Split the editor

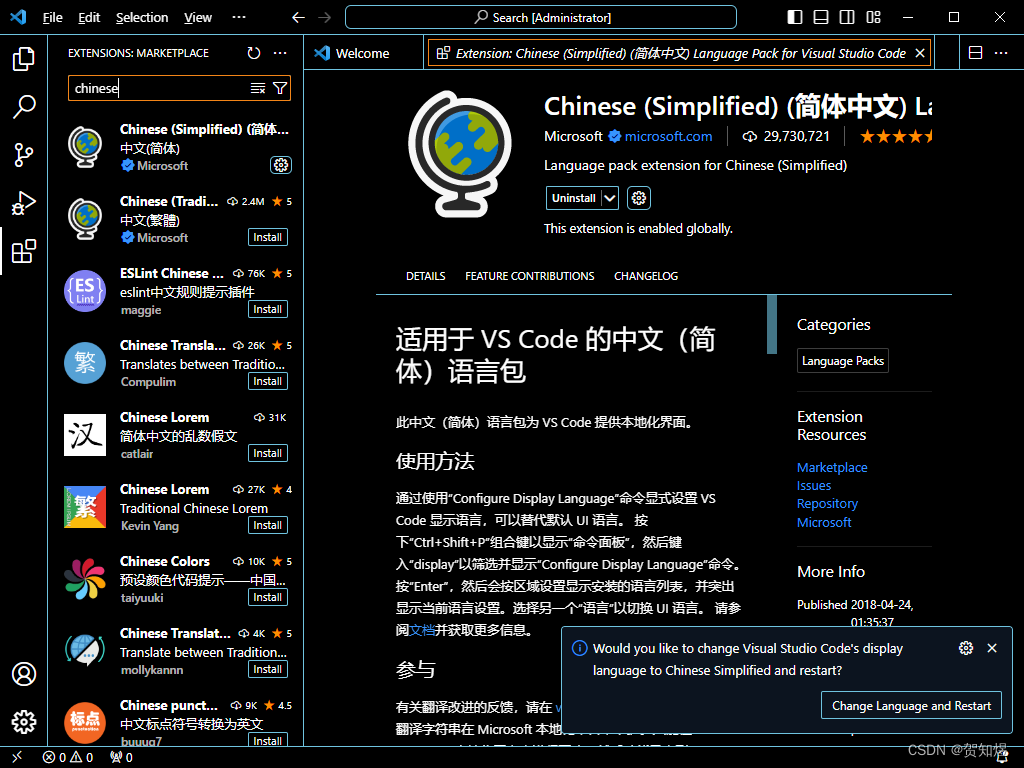click(975, 53)
